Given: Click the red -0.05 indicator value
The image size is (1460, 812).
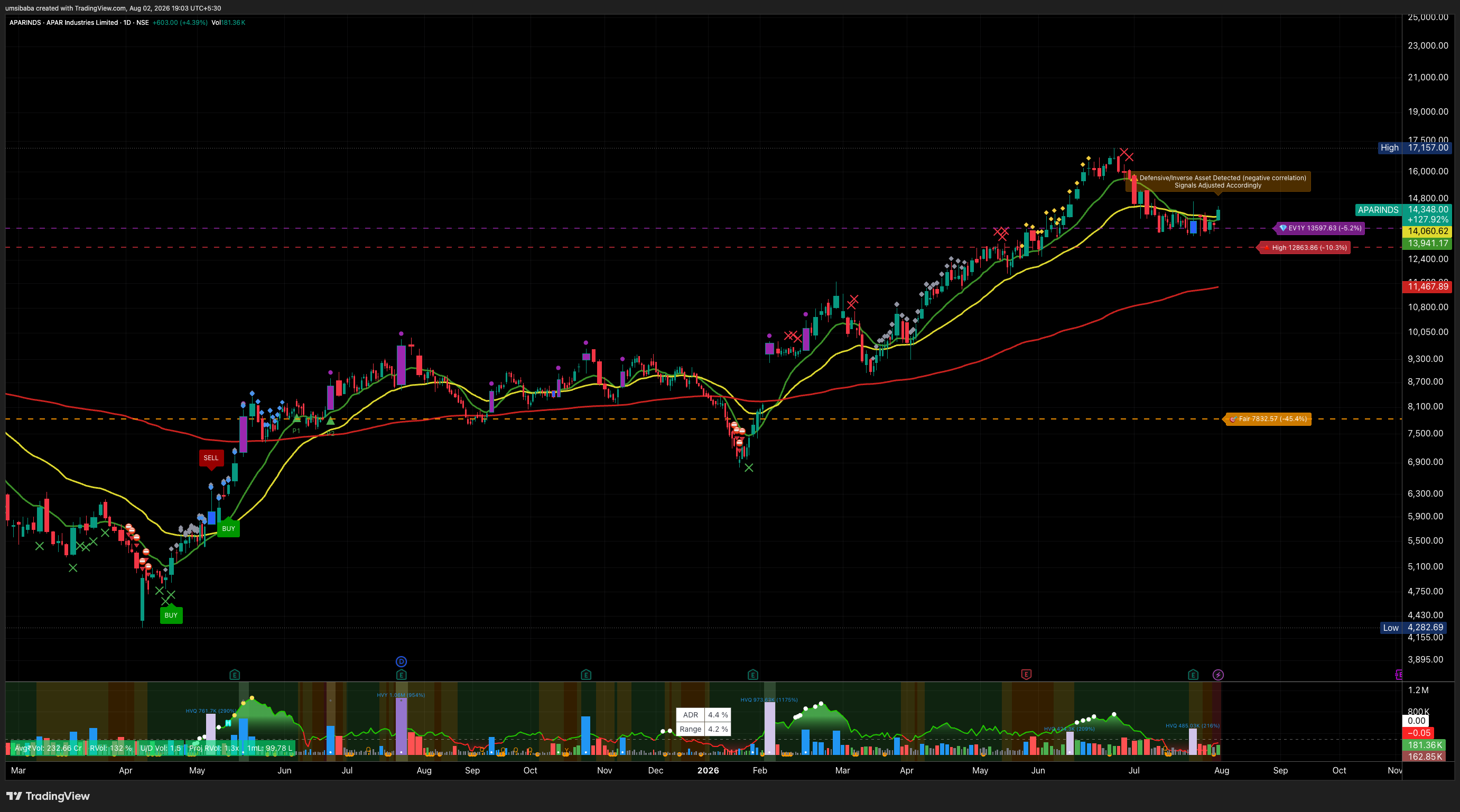Looking at the screenshot, I should tap(1419, 733).
